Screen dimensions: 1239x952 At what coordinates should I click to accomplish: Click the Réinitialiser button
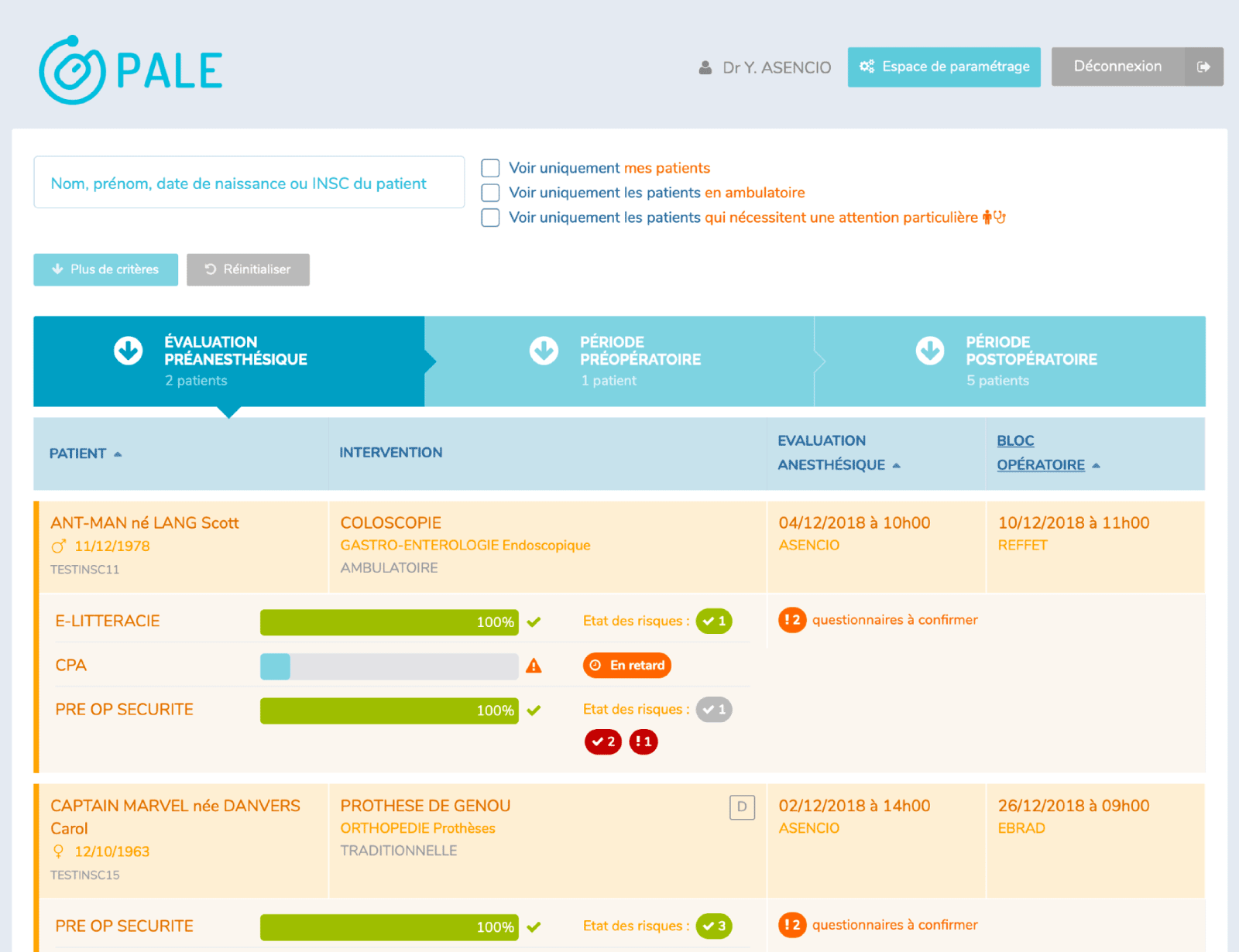click(248, 269)
